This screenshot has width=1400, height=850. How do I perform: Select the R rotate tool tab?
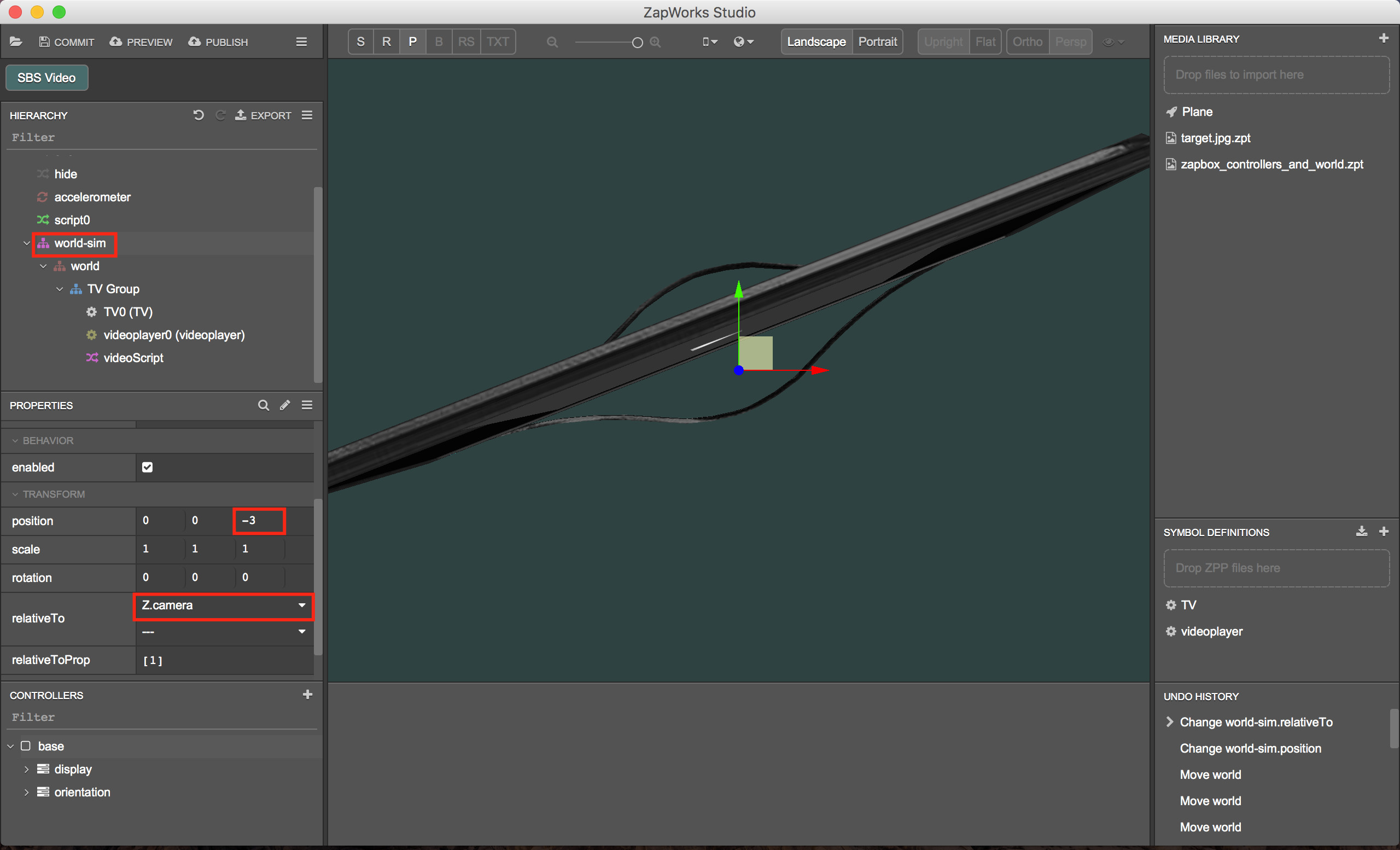pos(386,42)
